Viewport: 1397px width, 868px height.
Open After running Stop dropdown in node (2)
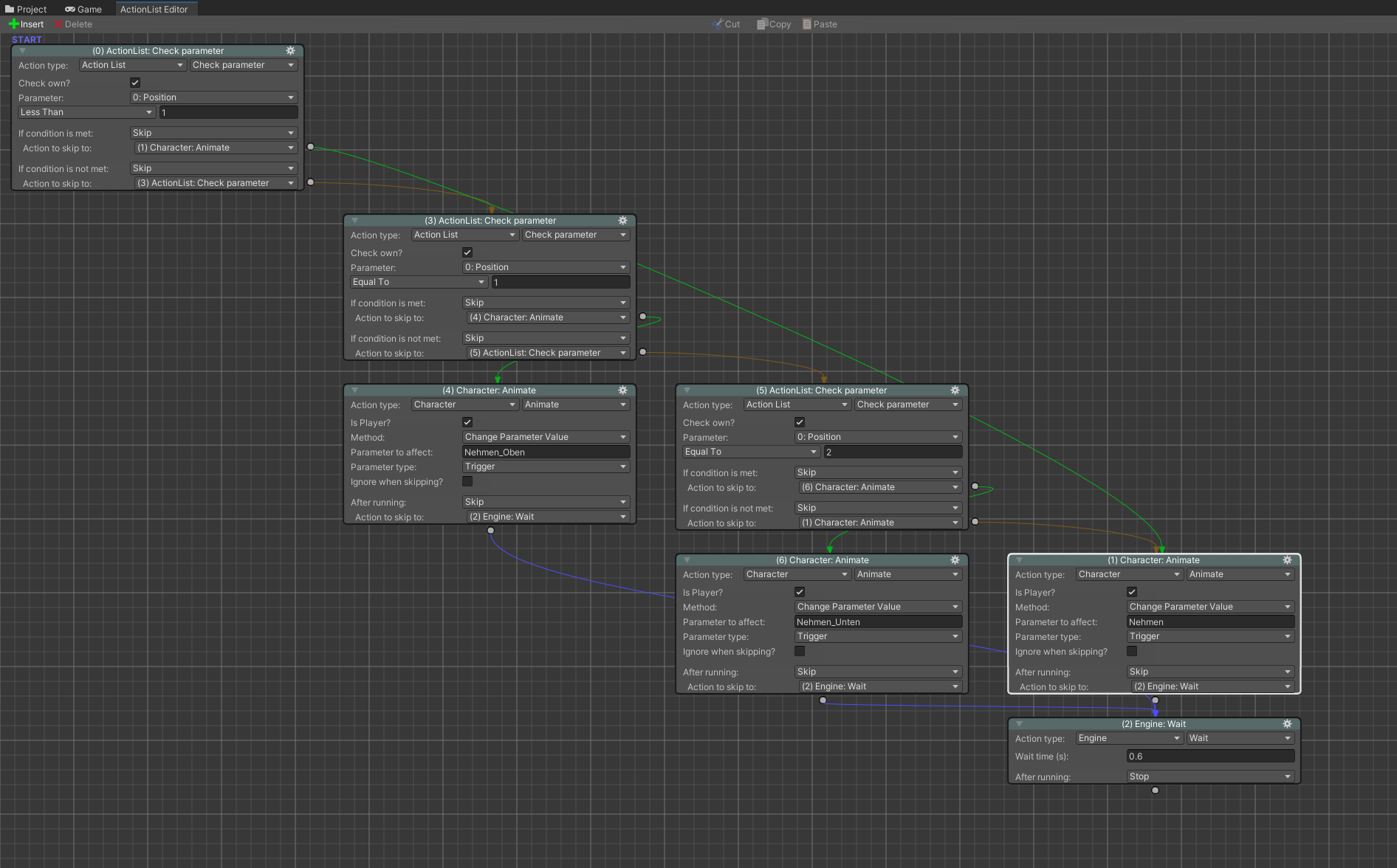tap(1210, 776)
